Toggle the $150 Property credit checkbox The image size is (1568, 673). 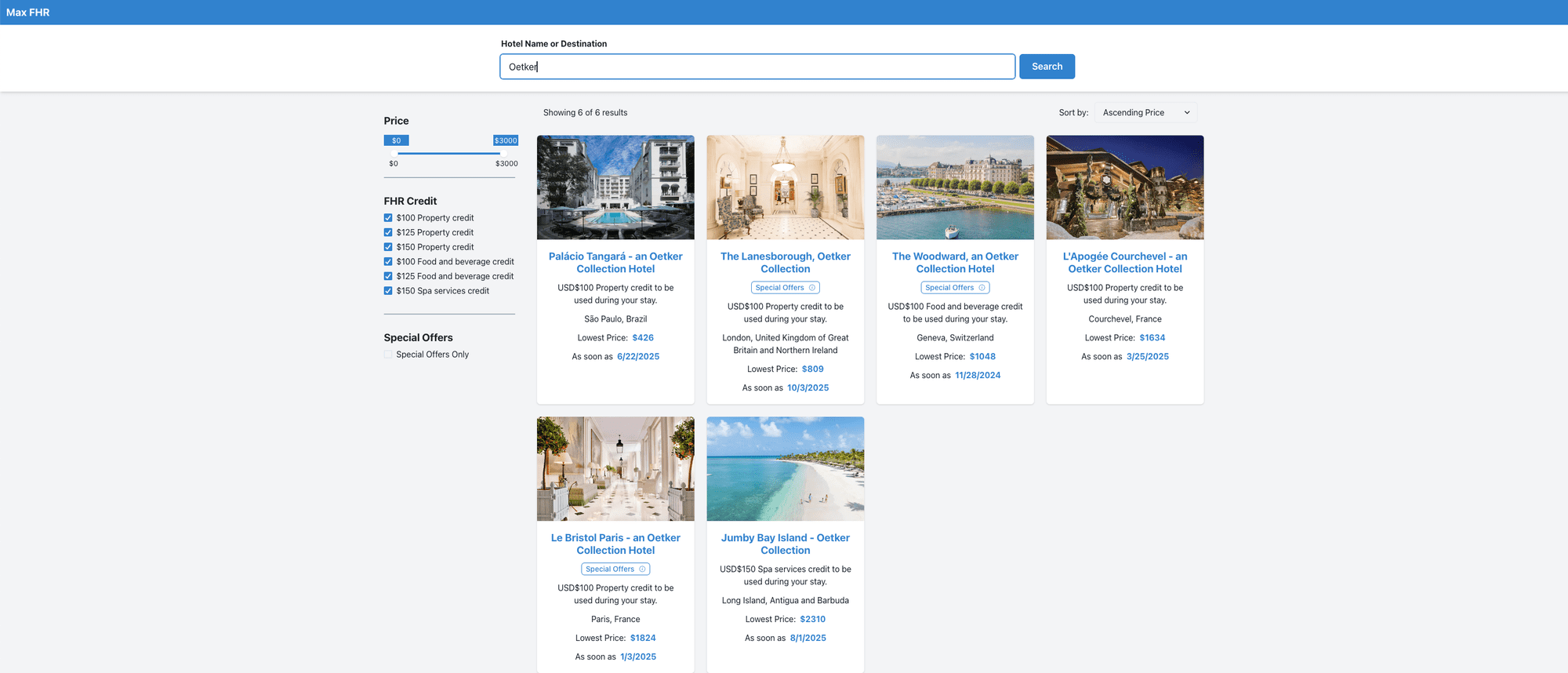[388, 247]
